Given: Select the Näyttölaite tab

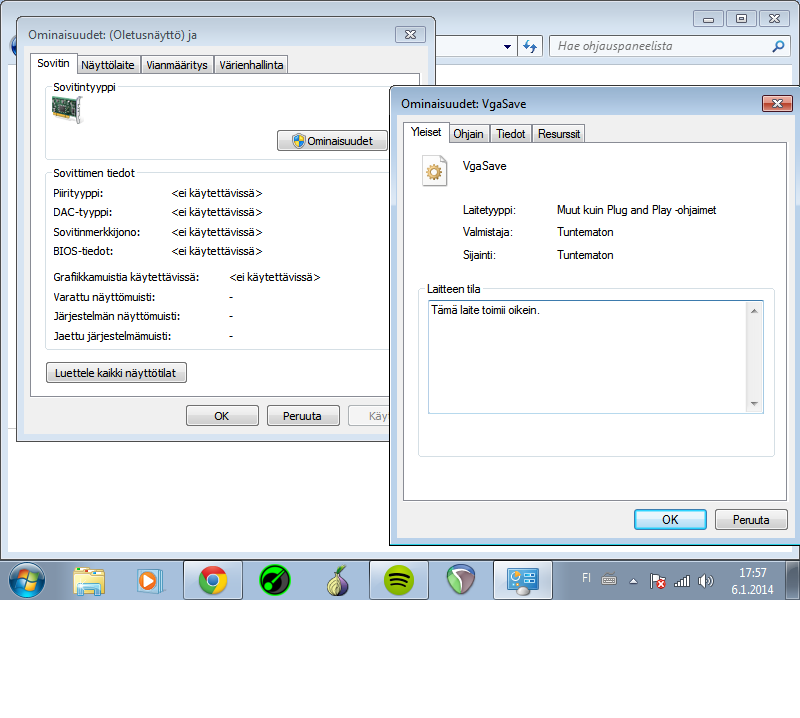Looking at the screenshot, I should pos(108,65).
